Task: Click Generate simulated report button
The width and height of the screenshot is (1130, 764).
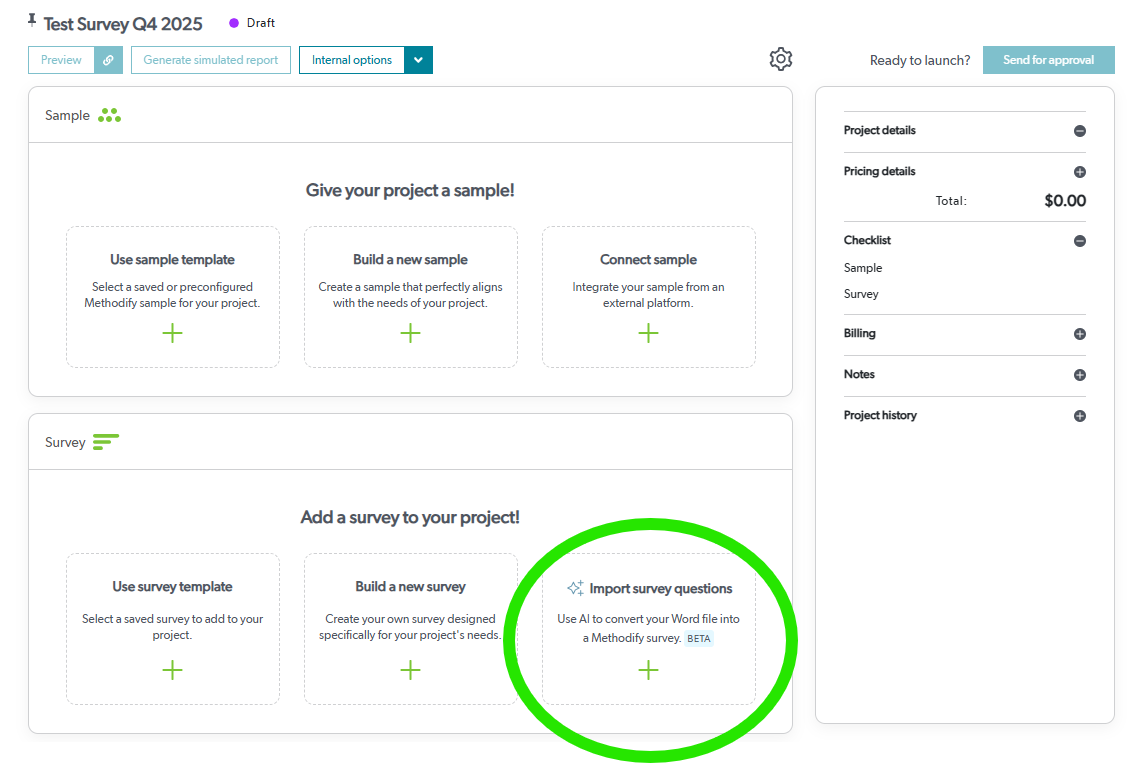Action: click(211, 60)
